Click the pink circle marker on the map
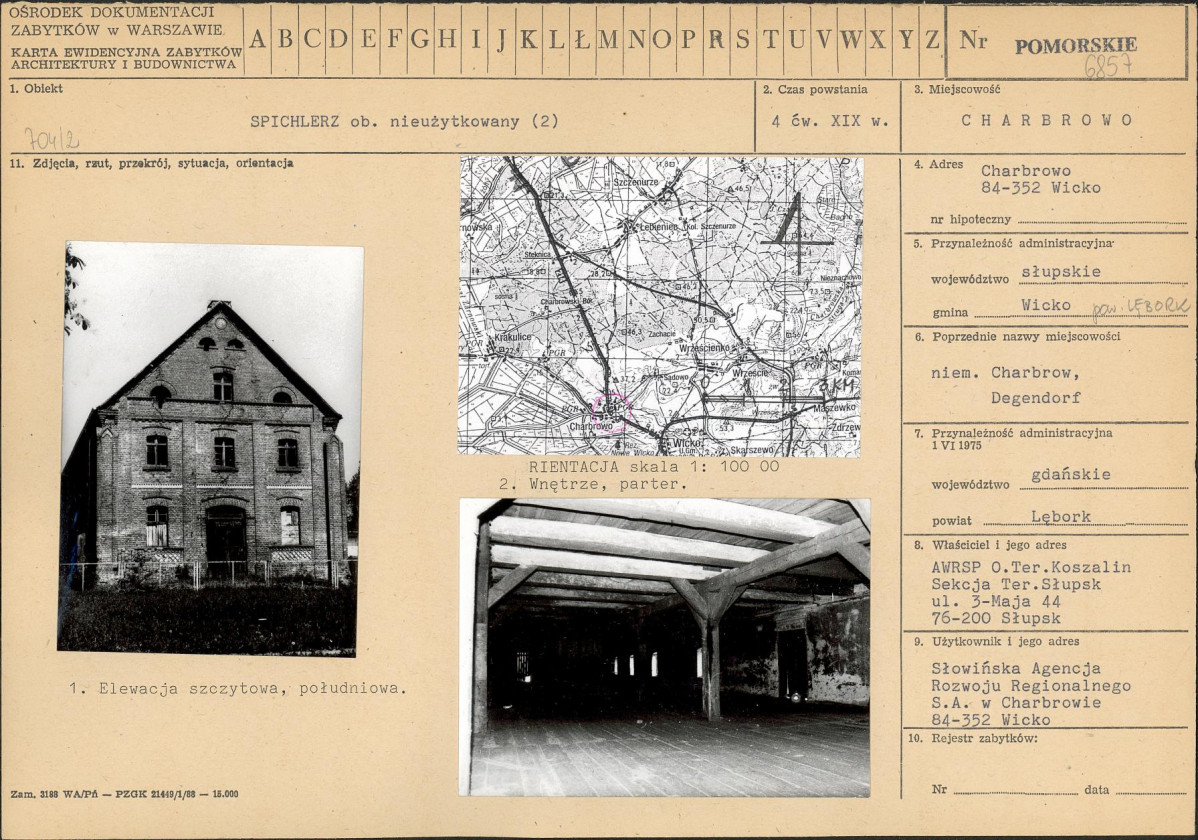1198x840 pixels. (x=611, y=412)
